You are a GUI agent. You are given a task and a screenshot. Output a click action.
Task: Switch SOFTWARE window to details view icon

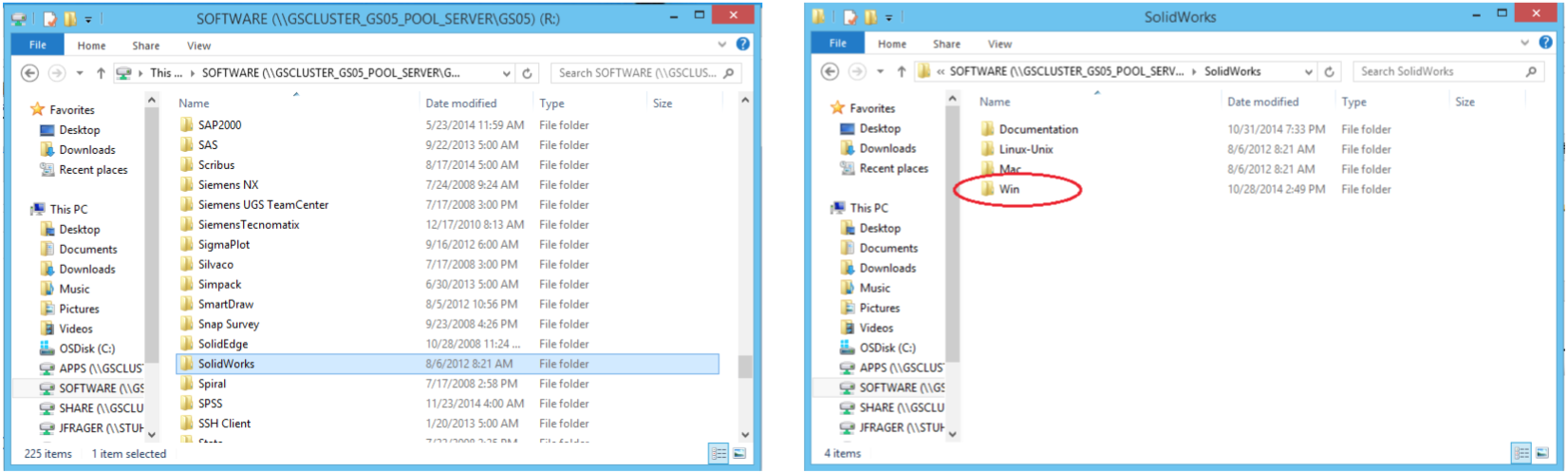tap(719, 454)
